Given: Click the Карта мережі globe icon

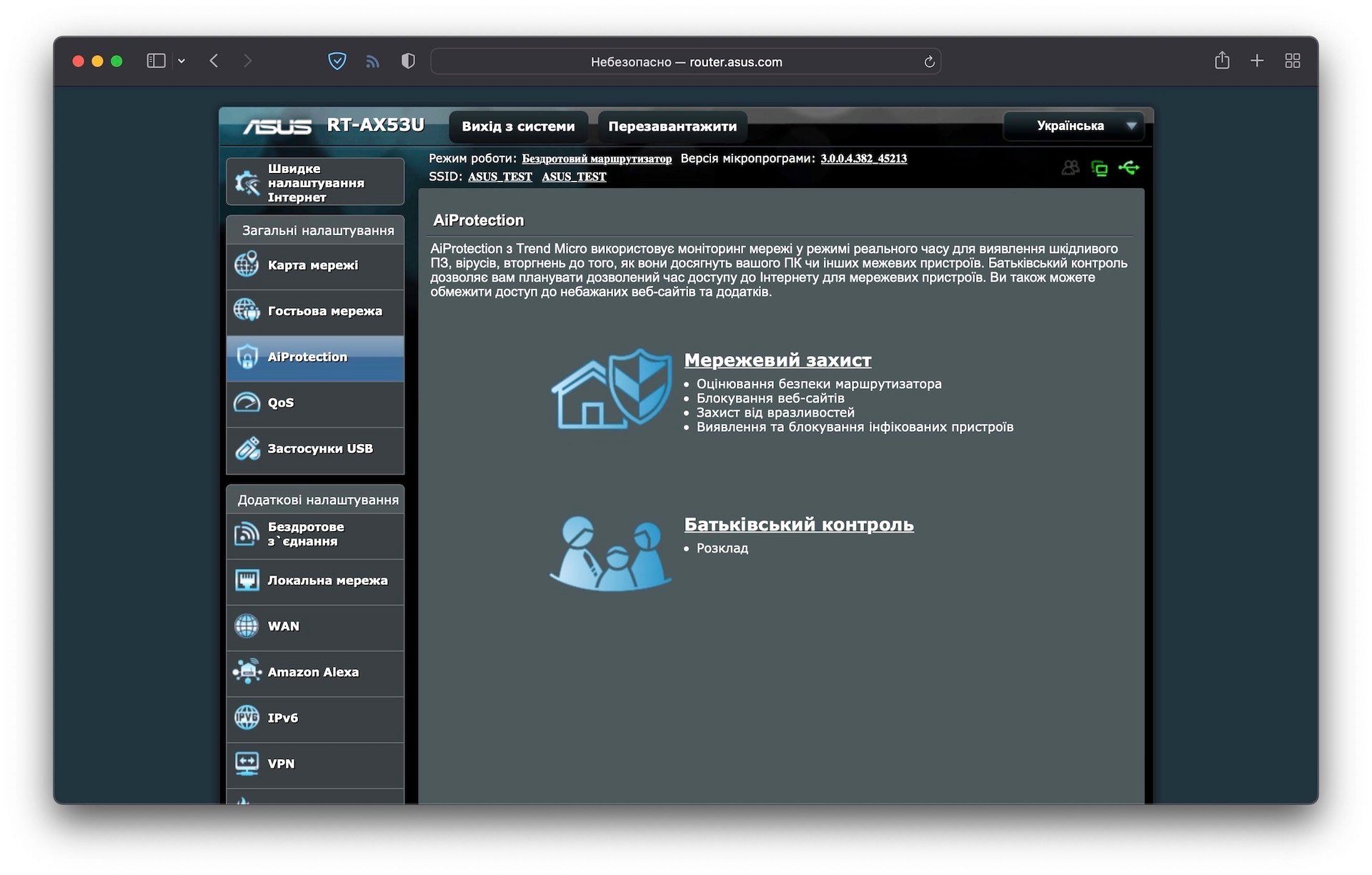Looking at the screenshot, I should pyautogui.click(x=247, y=265).
